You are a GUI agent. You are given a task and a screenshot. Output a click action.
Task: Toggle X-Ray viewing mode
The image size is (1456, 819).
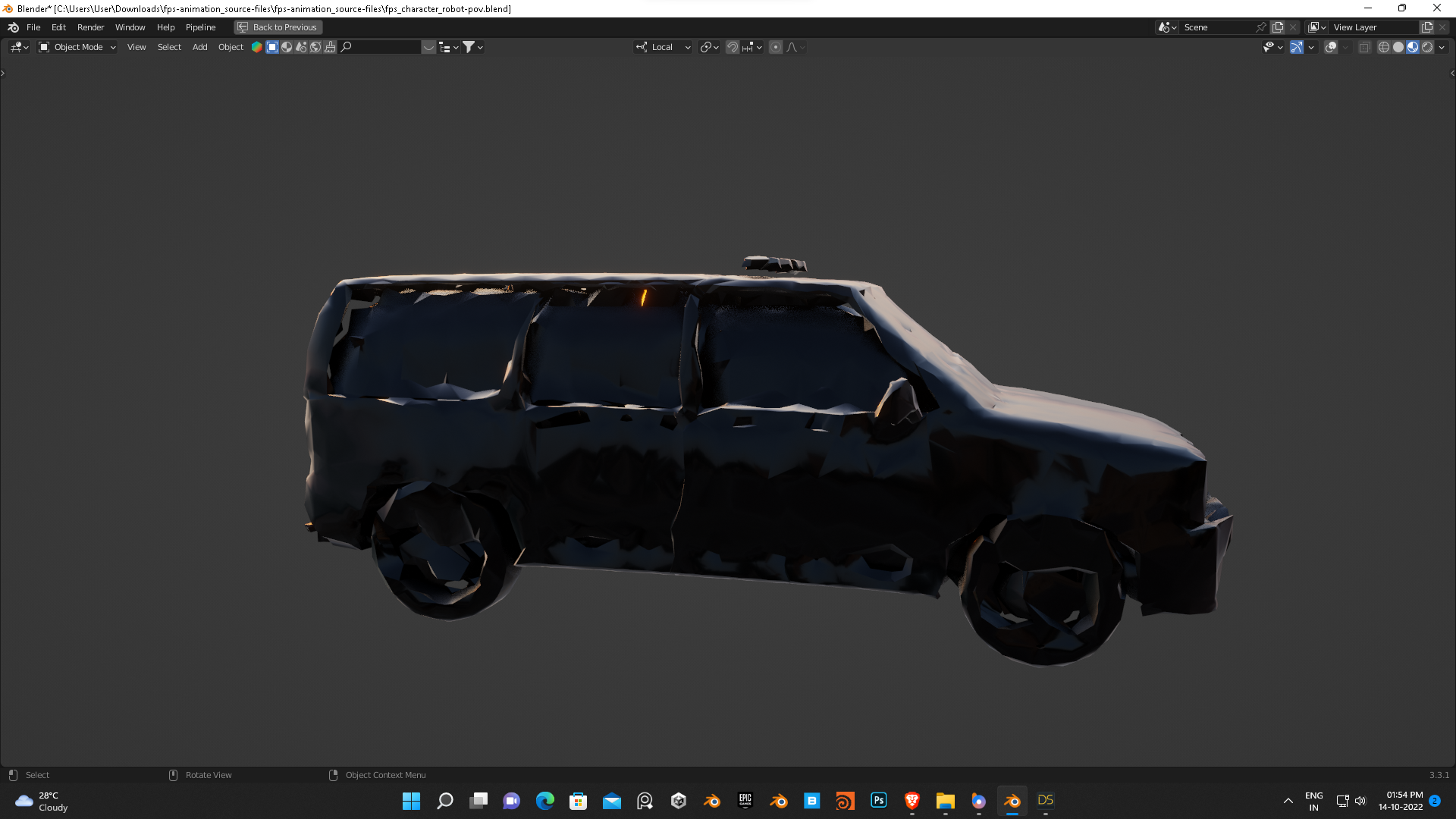tap(1364, 47)
